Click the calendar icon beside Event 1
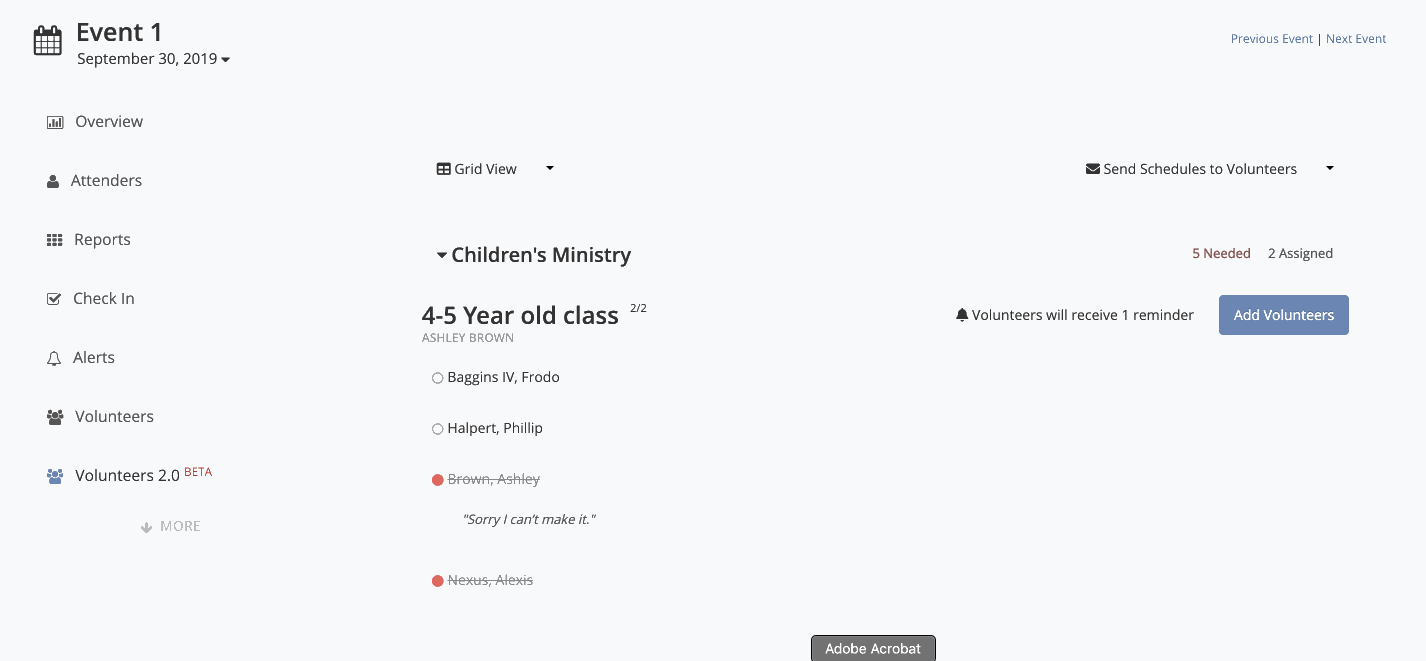This screenshot has height=661, width=1426. [x=48, y=41]
